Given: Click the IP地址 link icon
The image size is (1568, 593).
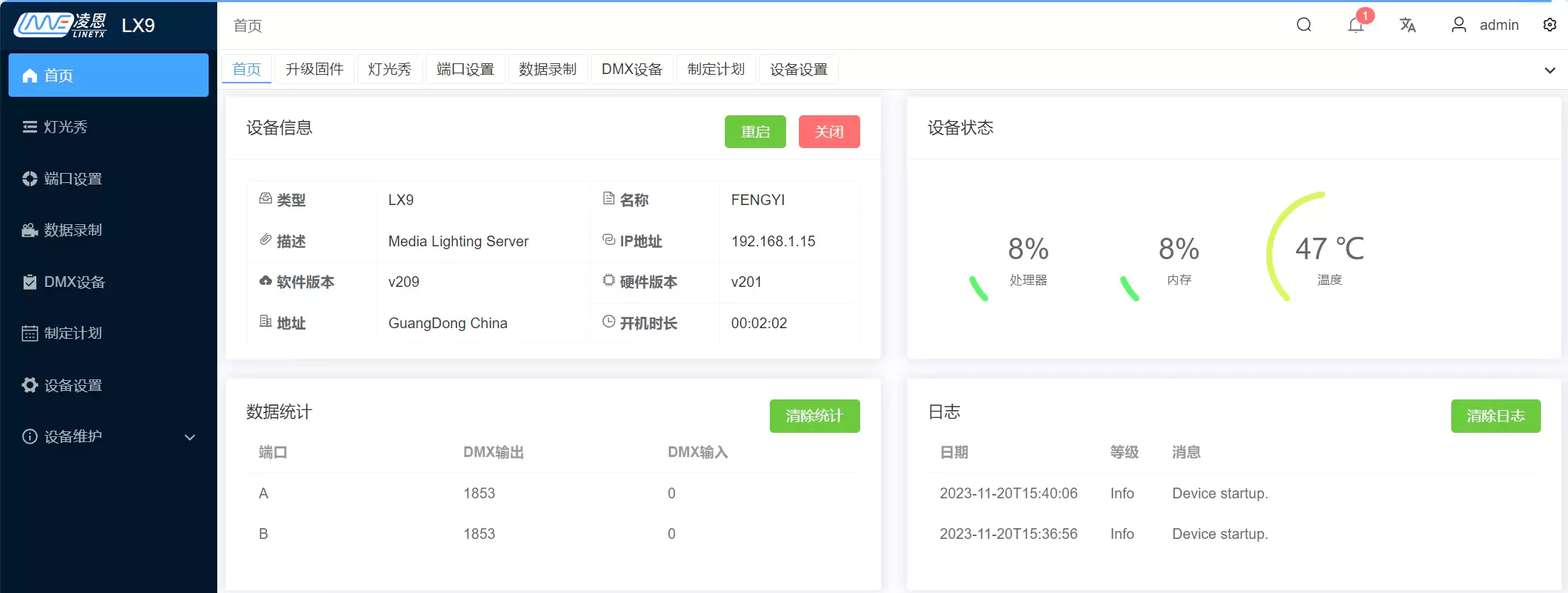Looking at the screenshot, I should (609, 239).
